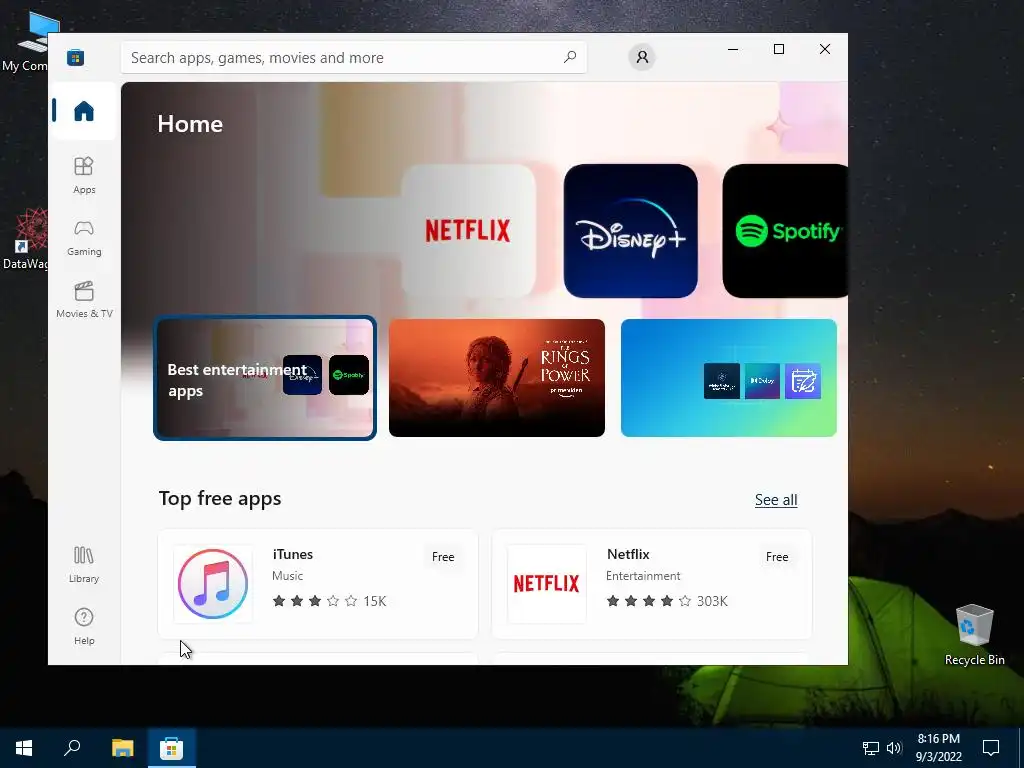
Task: Click the Top free apps heading
Action: click(x=220, y=498)
